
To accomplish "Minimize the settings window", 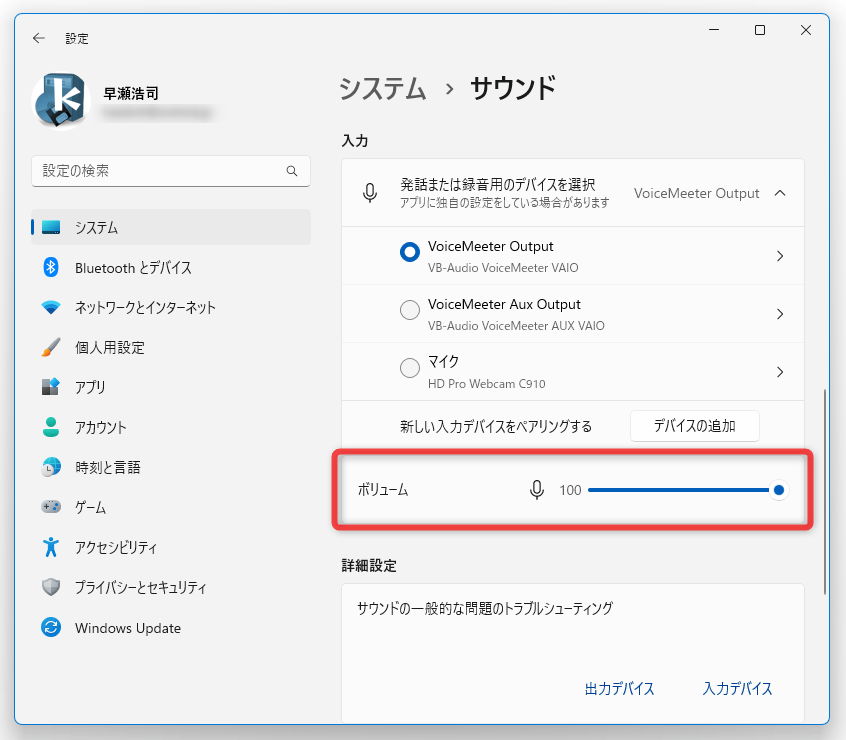I will [714, 30].
